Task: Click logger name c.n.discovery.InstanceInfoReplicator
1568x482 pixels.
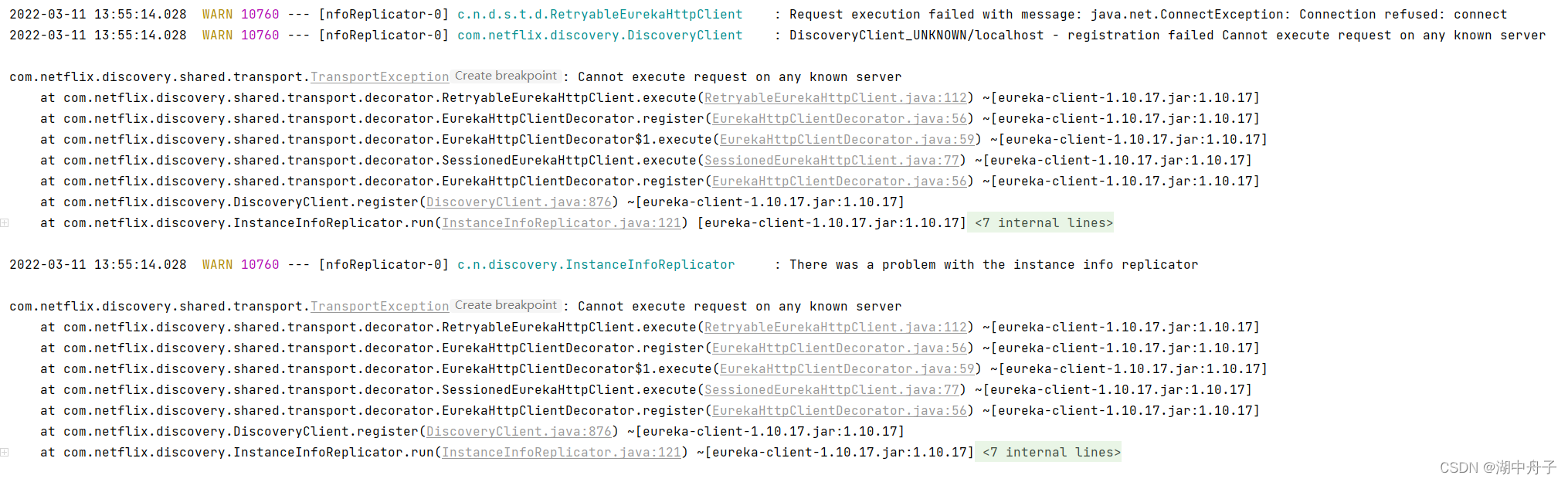Action: click(x=596, y=264)
